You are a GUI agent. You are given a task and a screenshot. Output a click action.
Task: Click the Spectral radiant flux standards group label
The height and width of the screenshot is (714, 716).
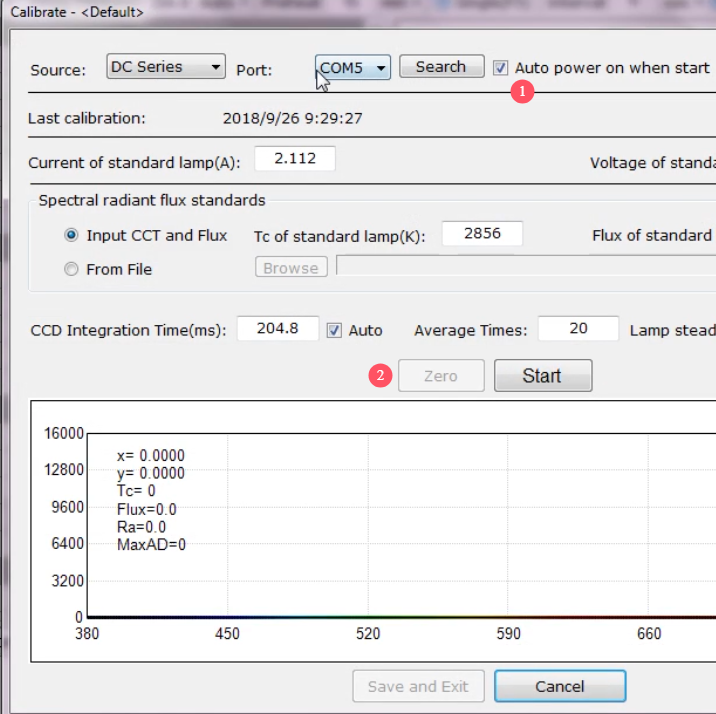click(x=152, y=200)
